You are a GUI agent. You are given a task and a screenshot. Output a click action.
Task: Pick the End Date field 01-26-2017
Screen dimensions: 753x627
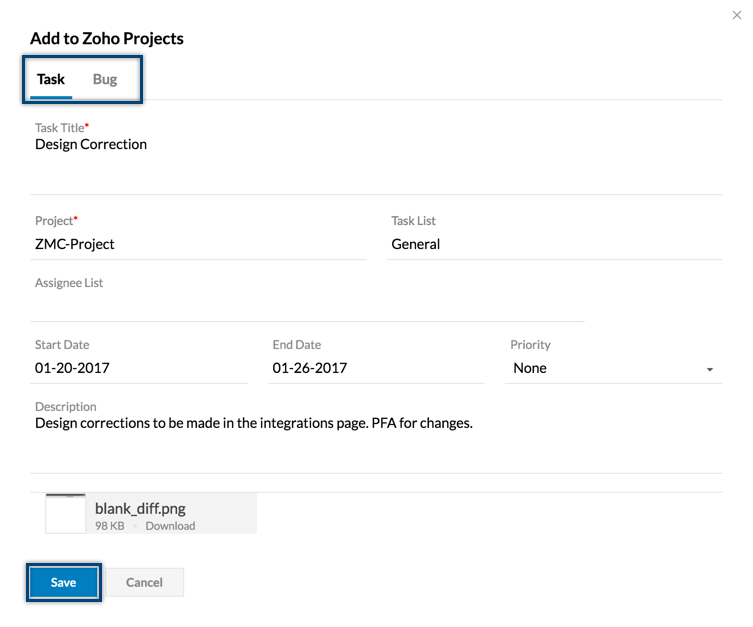click(x=377, y=368)
